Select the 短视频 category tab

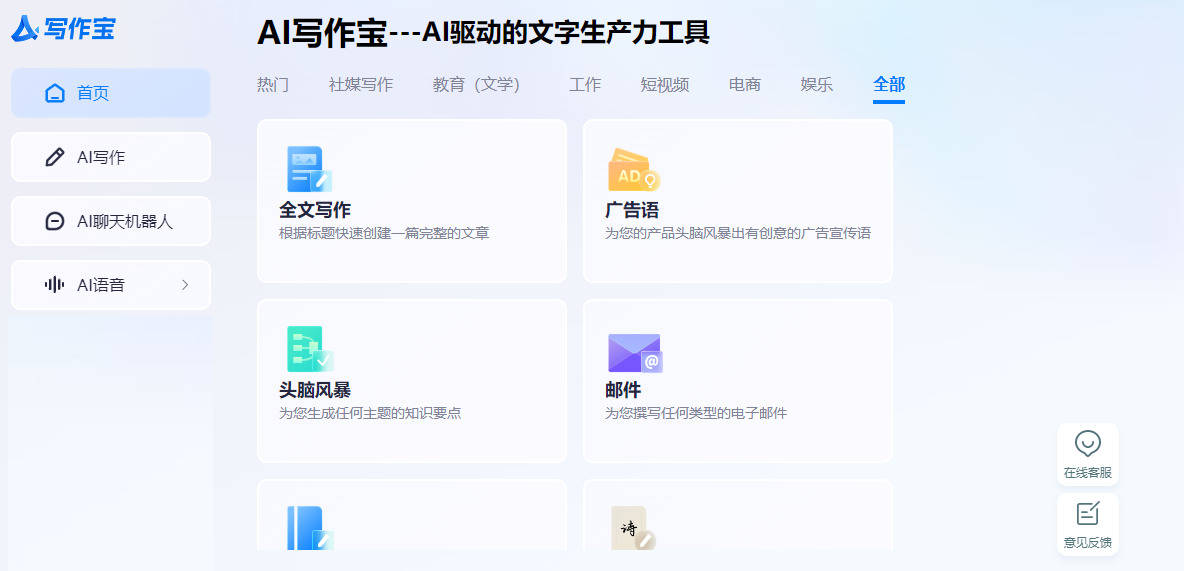click(x=664, y=85)
